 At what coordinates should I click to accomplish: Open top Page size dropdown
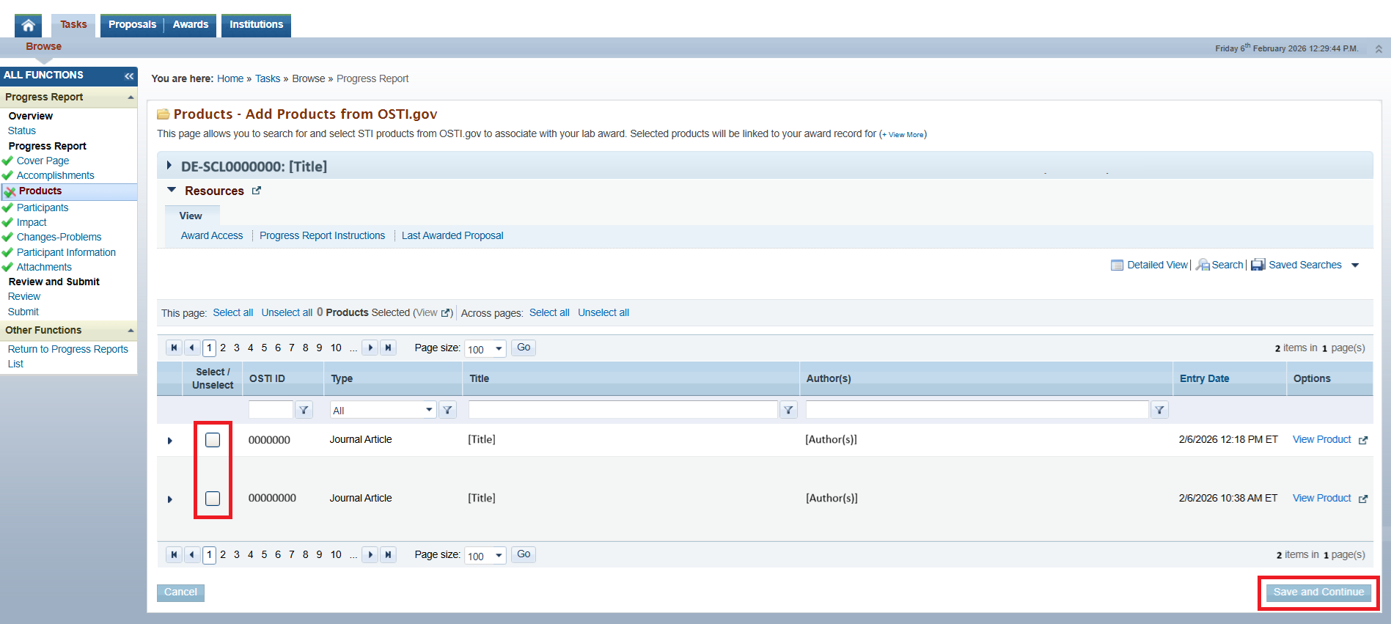(498, 349)
